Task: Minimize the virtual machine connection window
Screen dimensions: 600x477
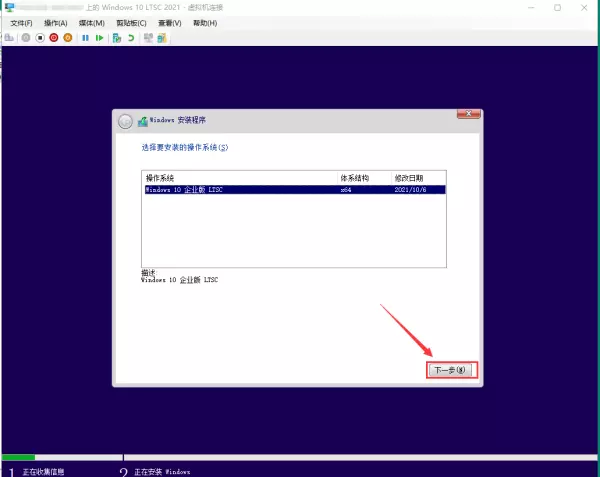Action: (531, 7)
